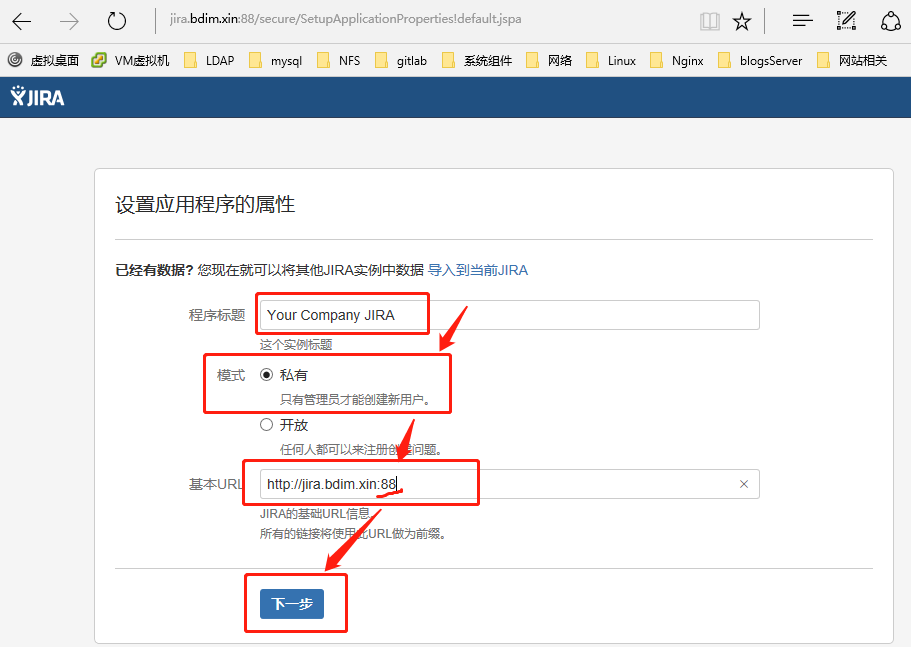Open the gitlab bookmark folder
911x647 pixels.
tap(401, 60)
